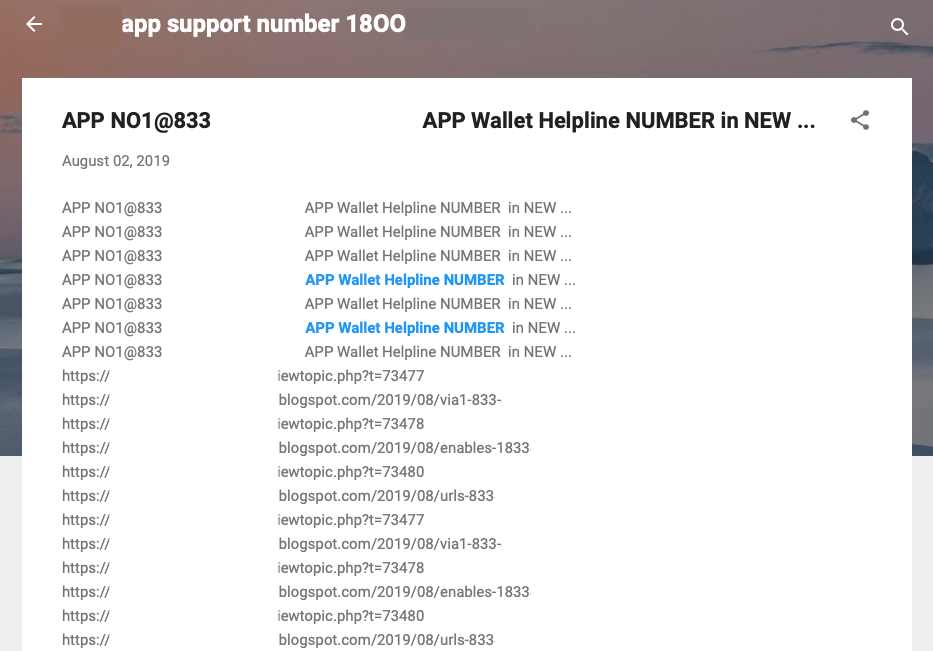Select the post date 'August 02, 2019'
Image resolution: width=933 pixels, height=651 pixels.
click(x=115, y=161)
